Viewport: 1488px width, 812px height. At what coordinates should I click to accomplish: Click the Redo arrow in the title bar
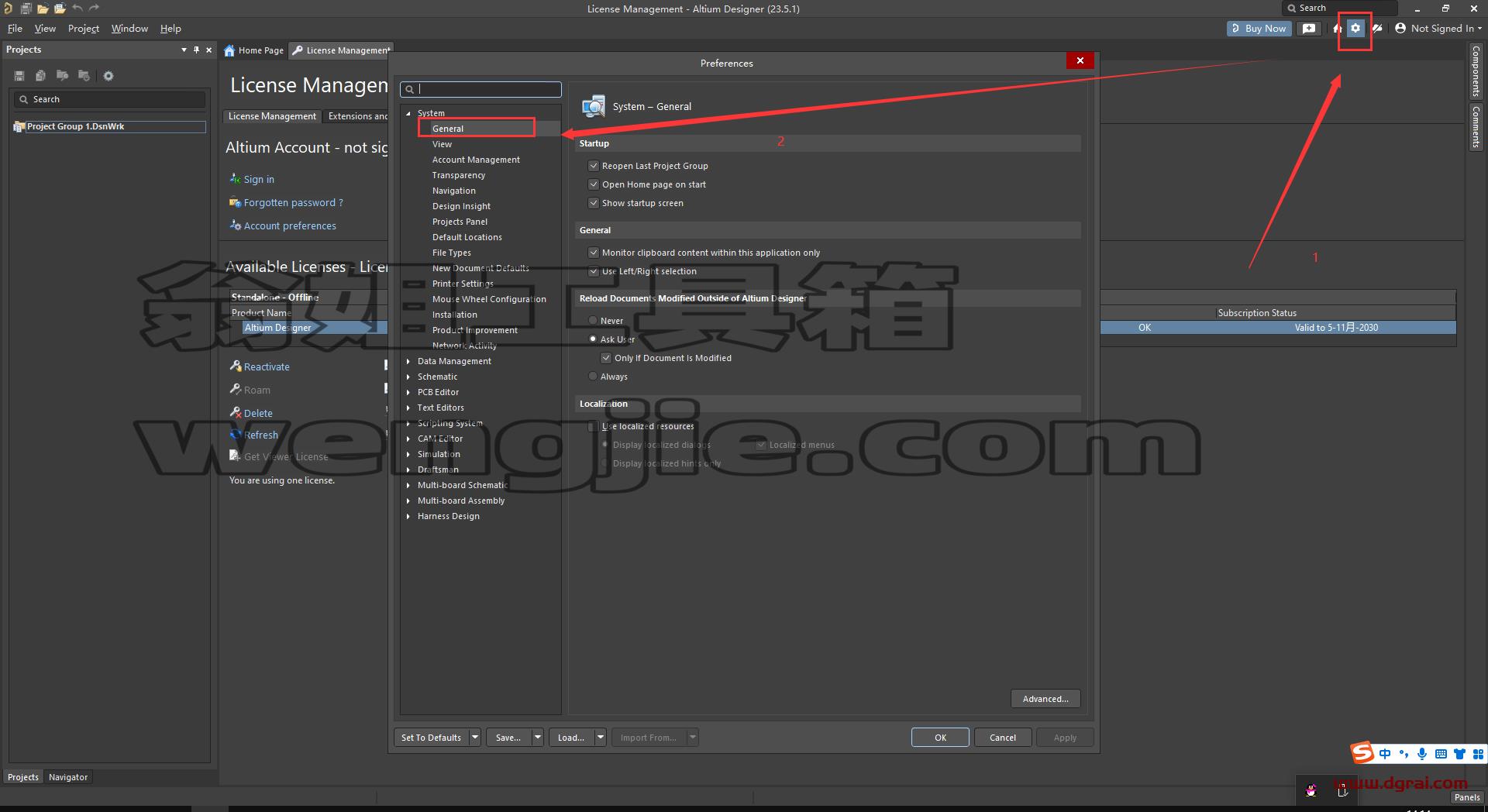point(95,9)
